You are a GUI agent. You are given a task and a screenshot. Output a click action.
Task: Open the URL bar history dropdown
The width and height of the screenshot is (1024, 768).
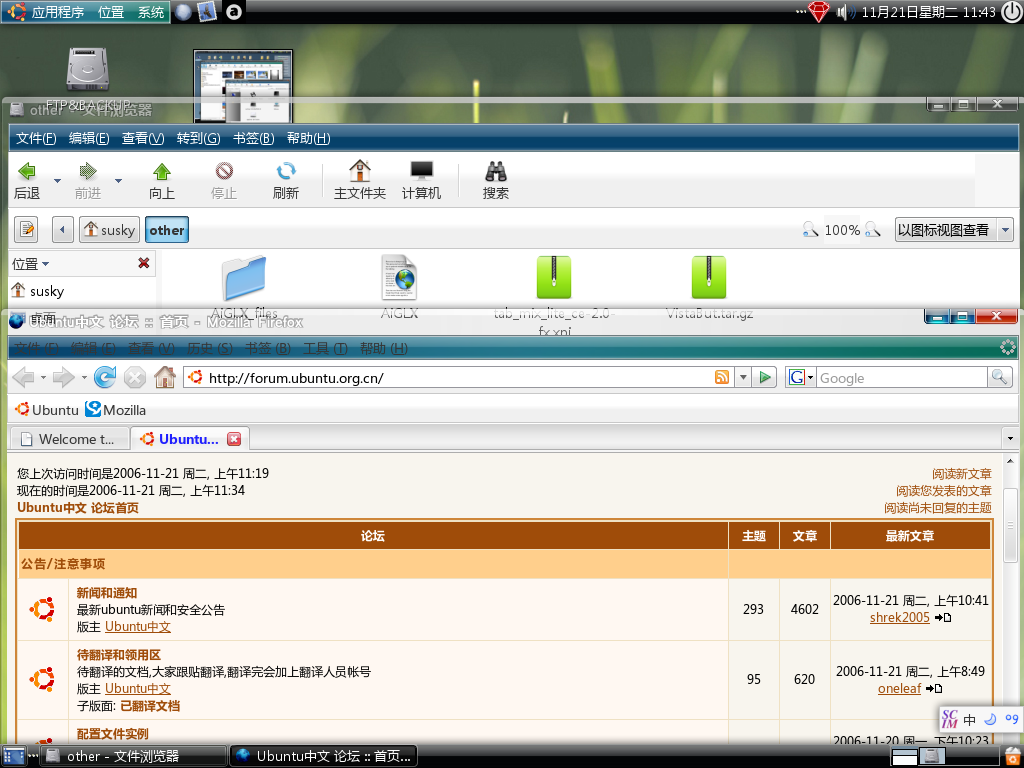click(x=743, y=377)
